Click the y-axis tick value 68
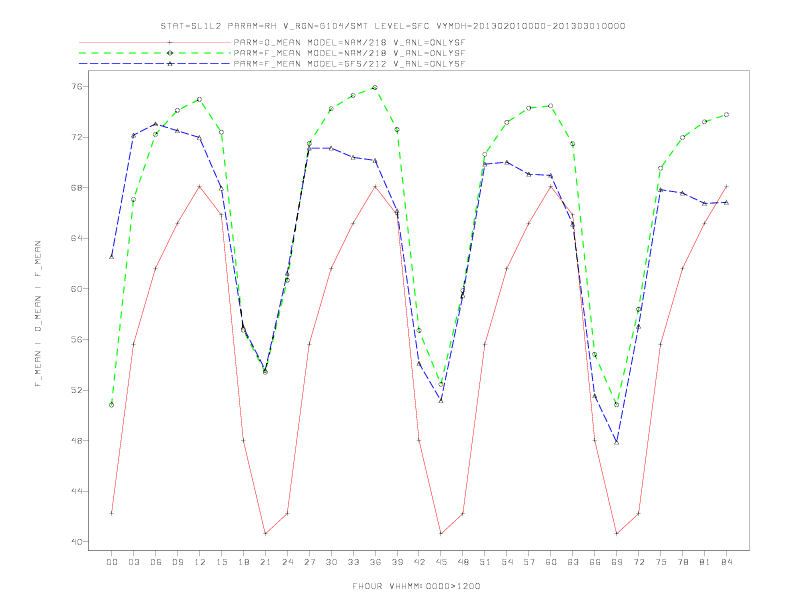792x612 pixels. click(77, 187)
